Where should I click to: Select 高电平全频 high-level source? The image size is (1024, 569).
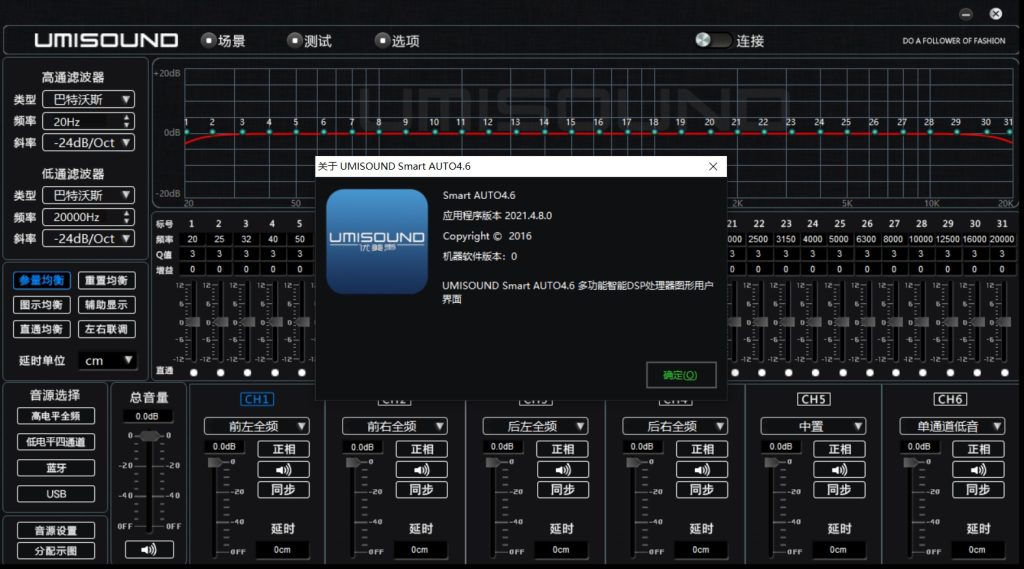point(56,416)
